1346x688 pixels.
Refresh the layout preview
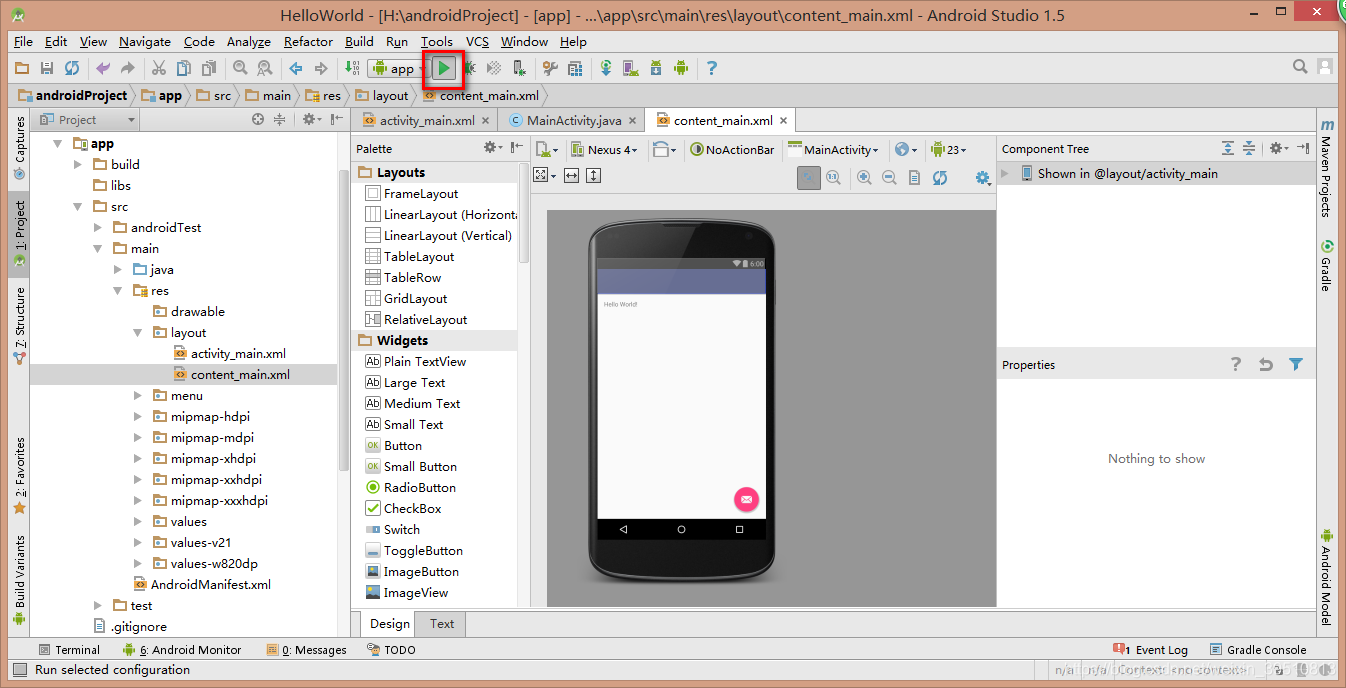940,177
